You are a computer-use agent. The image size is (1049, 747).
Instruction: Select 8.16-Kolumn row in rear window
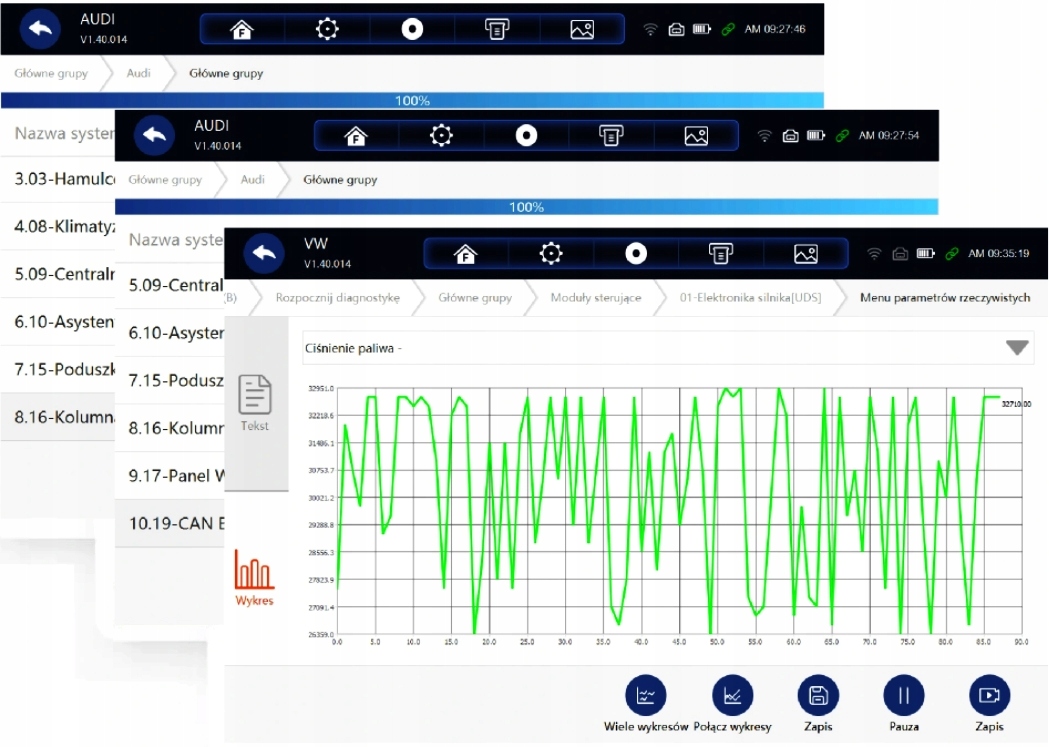(58, 417)
